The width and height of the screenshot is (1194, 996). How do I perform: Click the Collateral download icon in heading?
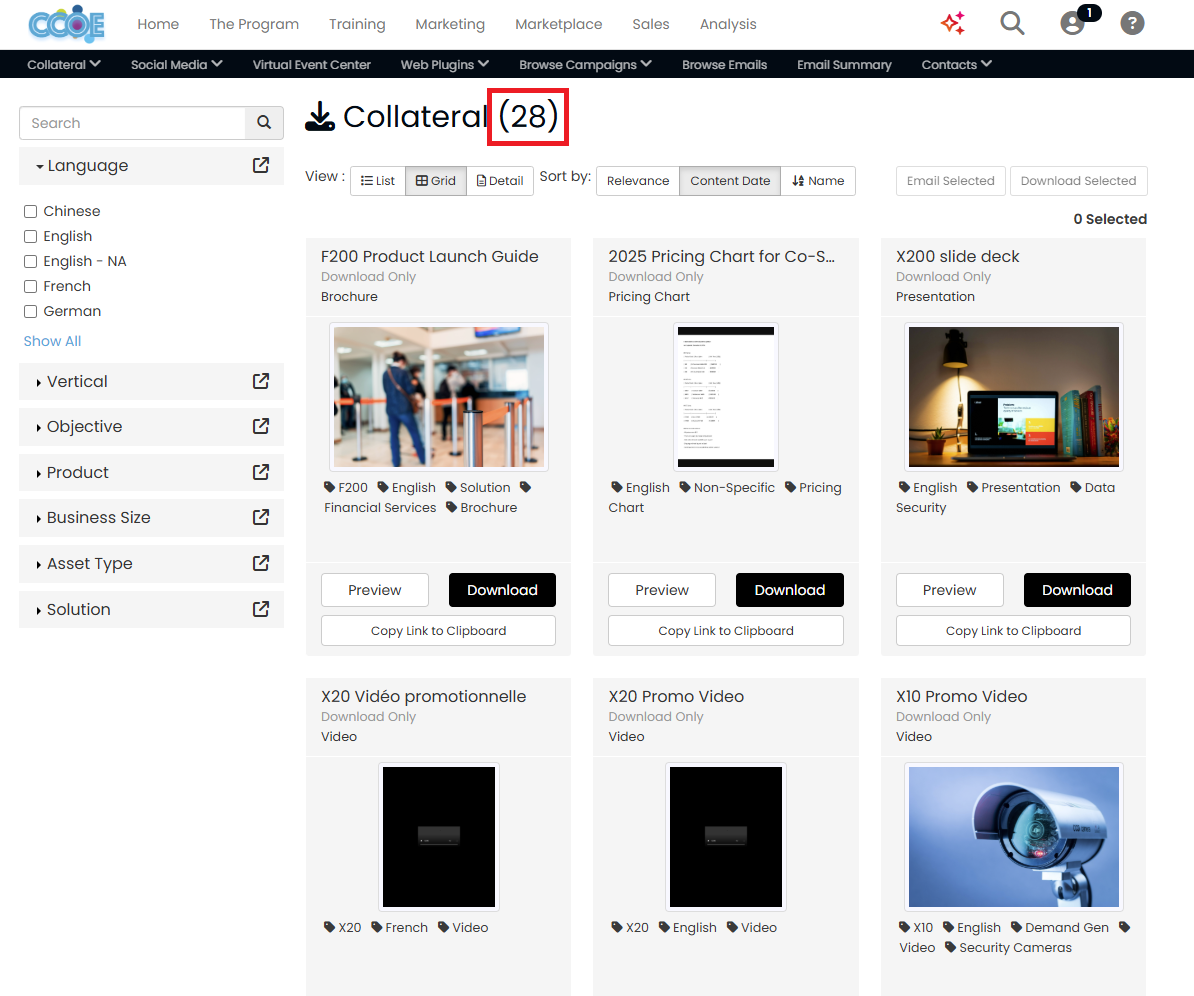point(320,117)
